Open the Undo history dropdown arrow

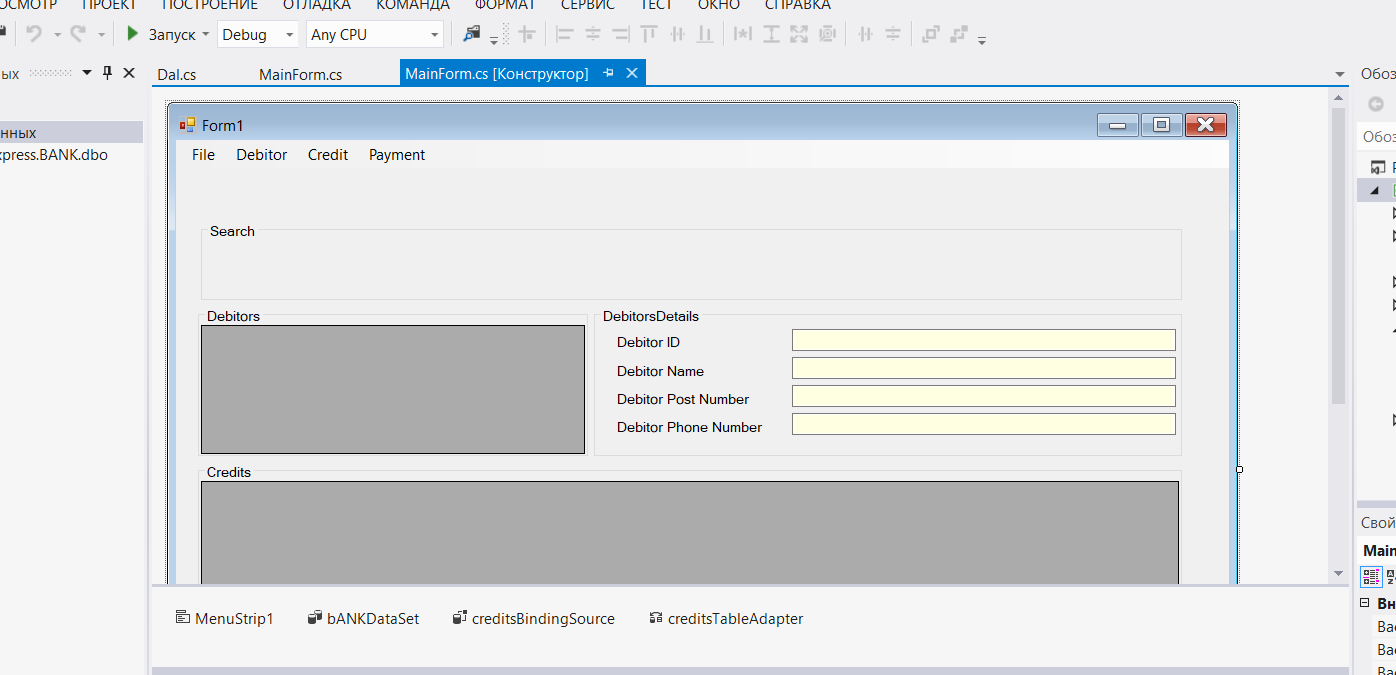[57, 34]
